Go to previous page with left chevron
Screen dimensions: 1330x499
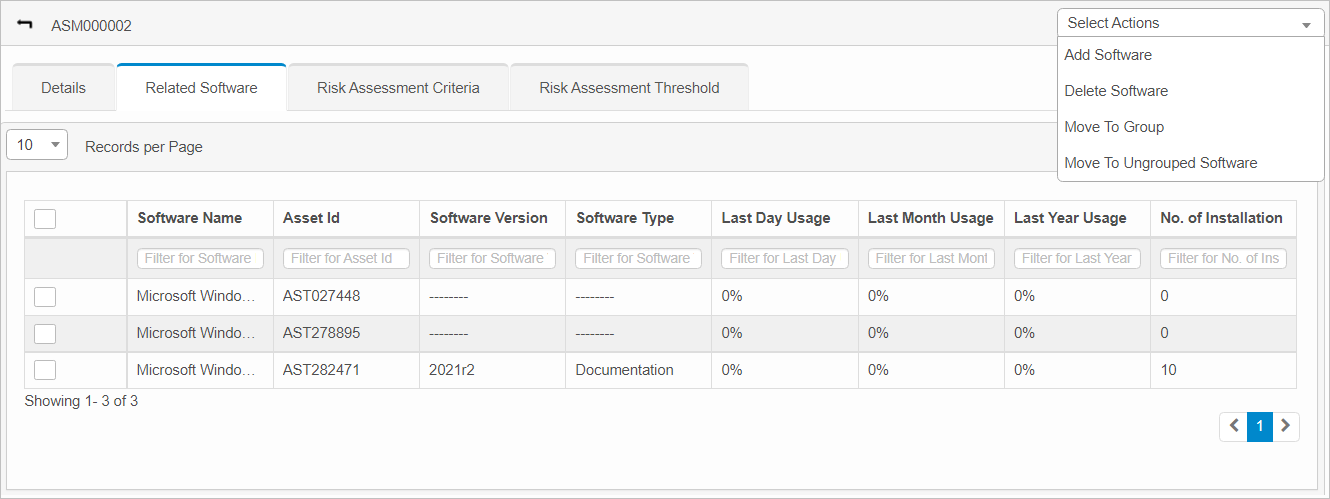1233,426
